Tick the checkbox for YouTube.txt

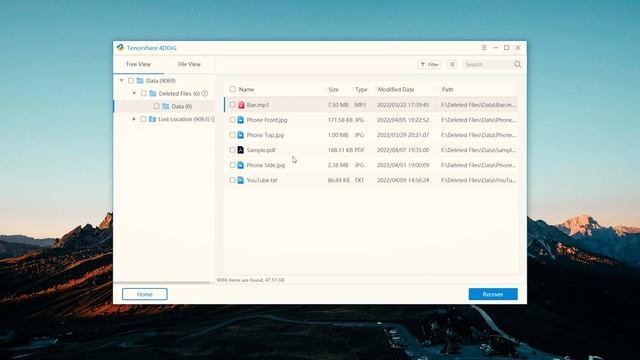(x=233, y=180)
